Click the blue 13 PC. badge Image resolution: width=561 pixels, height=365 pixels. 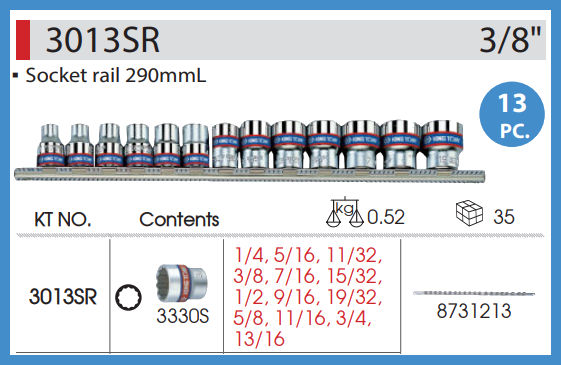coord(512,114)
